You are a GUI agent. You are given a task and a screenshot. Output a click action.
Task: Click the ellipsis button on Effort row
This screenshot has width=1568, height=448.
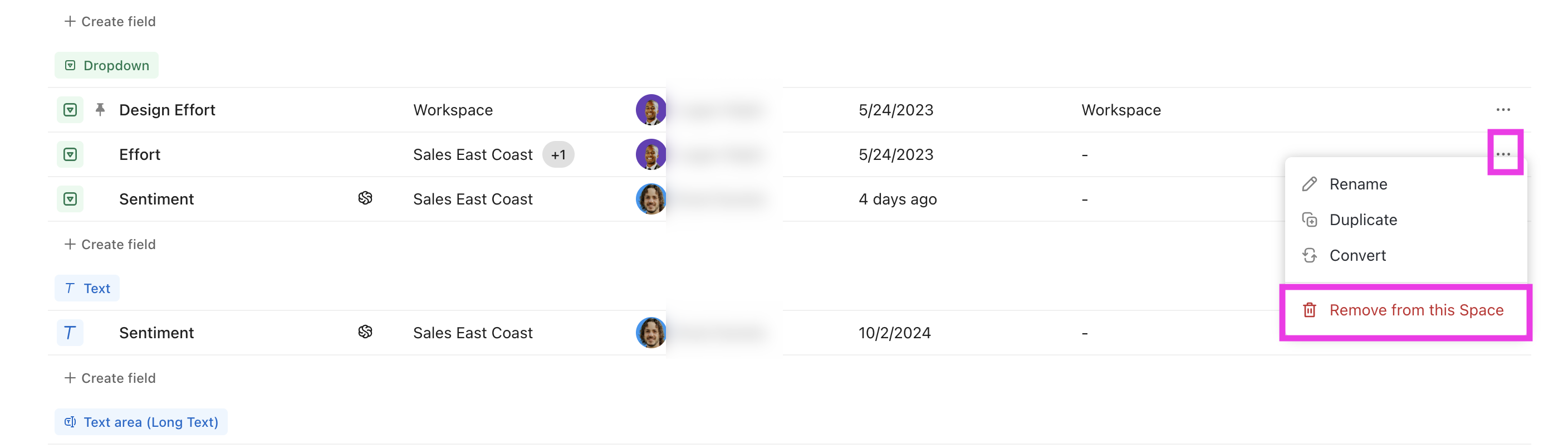pos(1503,154)
